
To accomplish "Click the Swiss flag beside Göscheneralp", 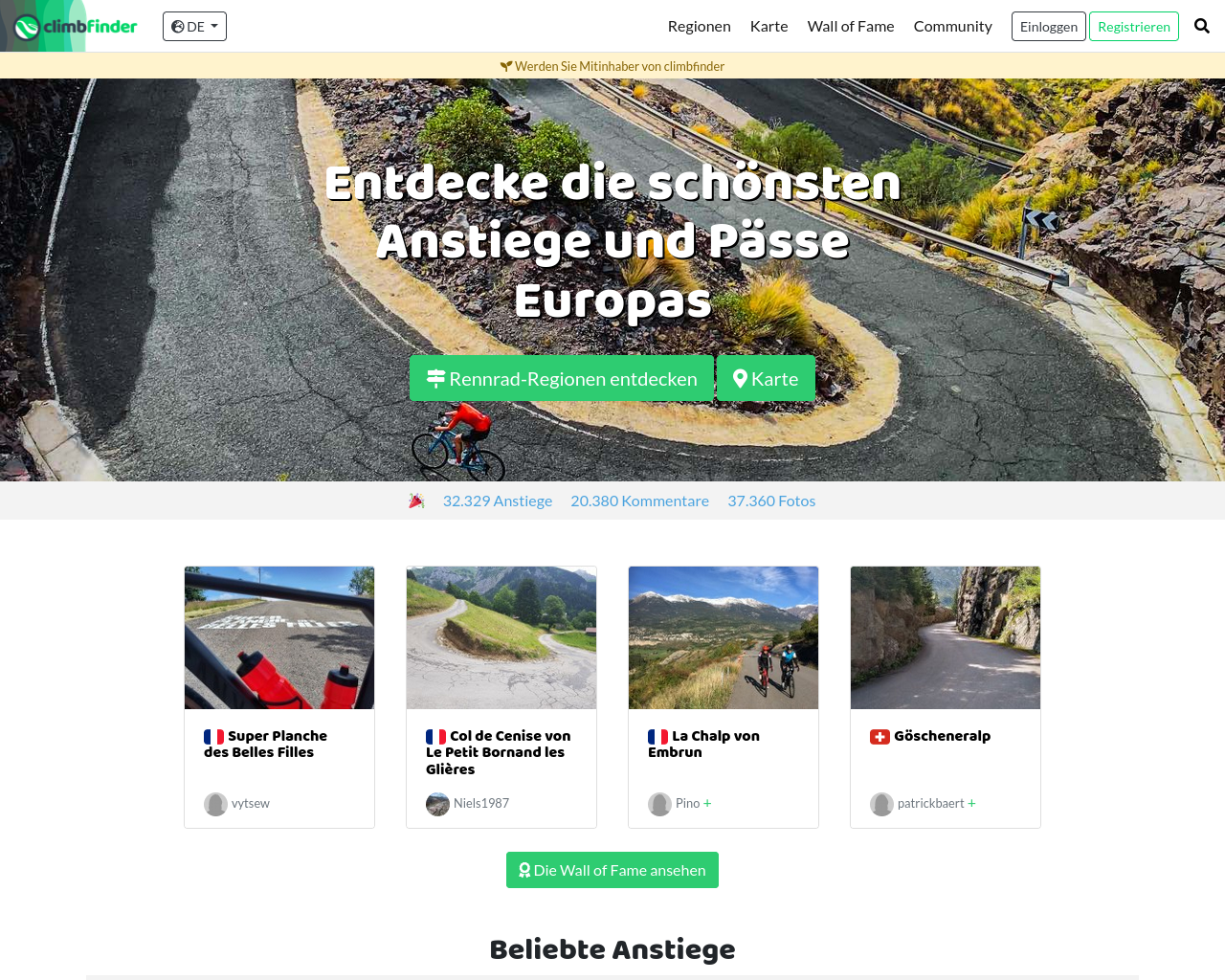I will [x=880, y=736].
